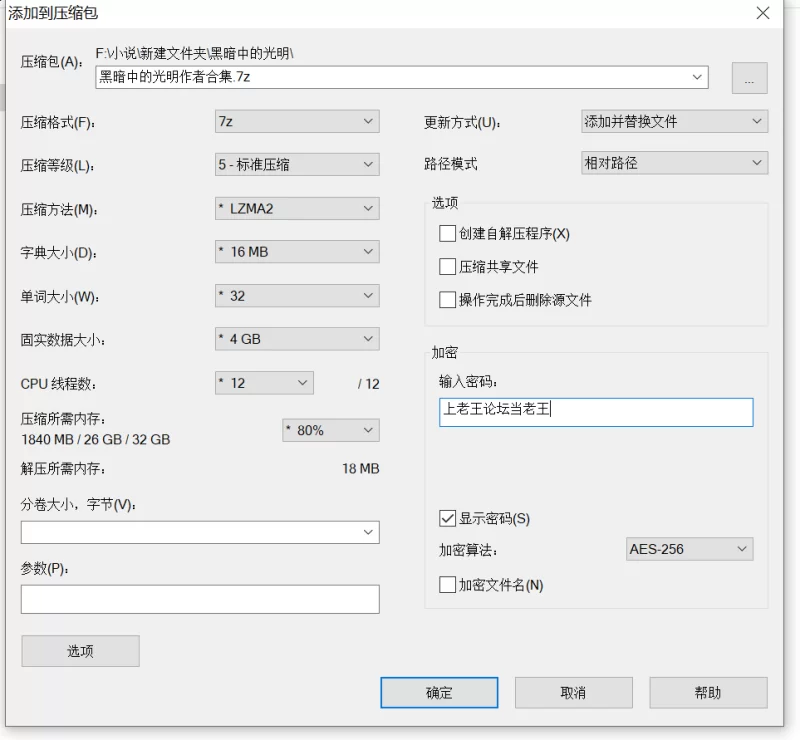800x740 pixels.
Task: Enable 创建自解压程序 checkbox
Action: (447, 234)
